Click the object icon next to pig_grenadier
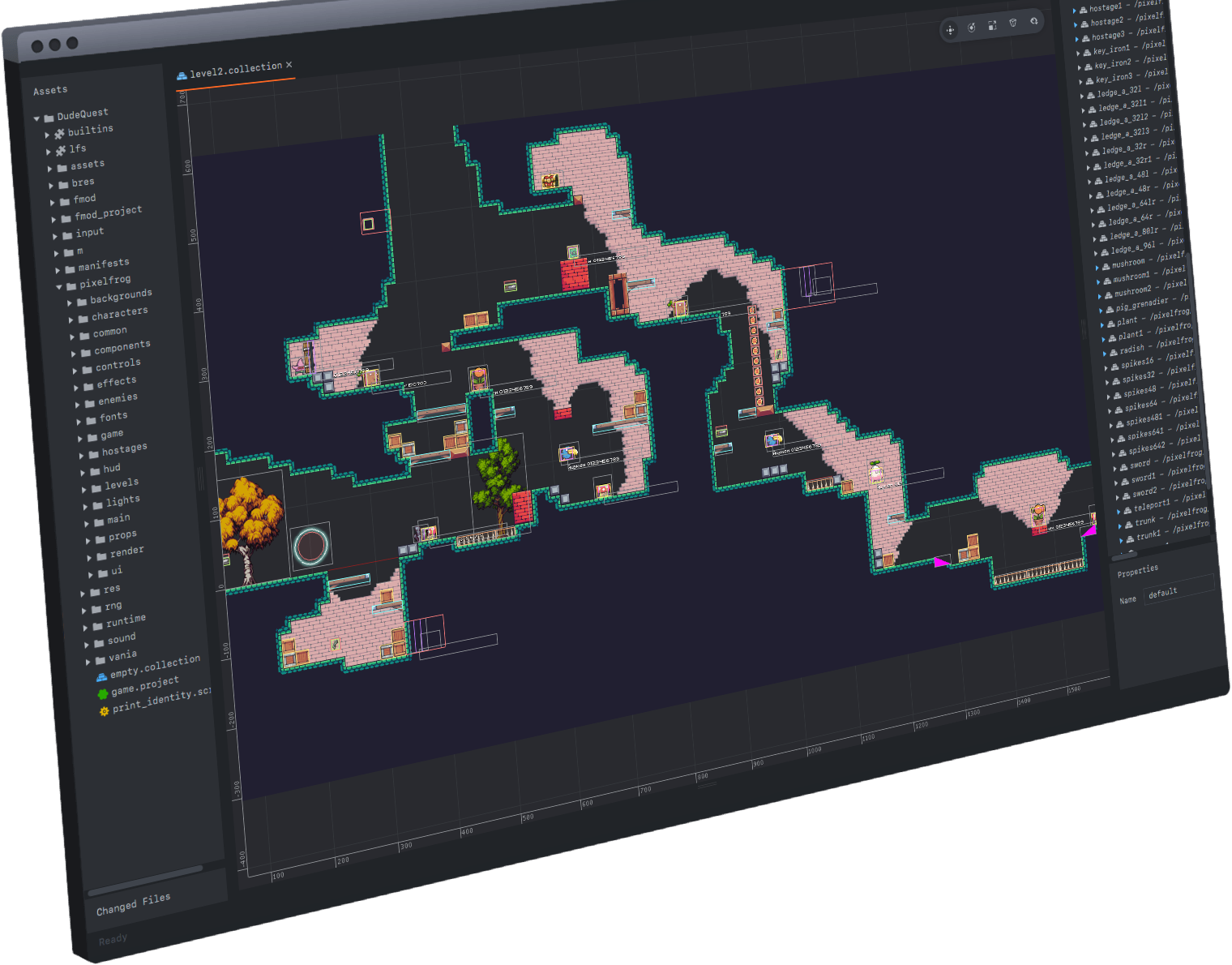Viewport: 1232px width, 965px height. click(1110, 309)
